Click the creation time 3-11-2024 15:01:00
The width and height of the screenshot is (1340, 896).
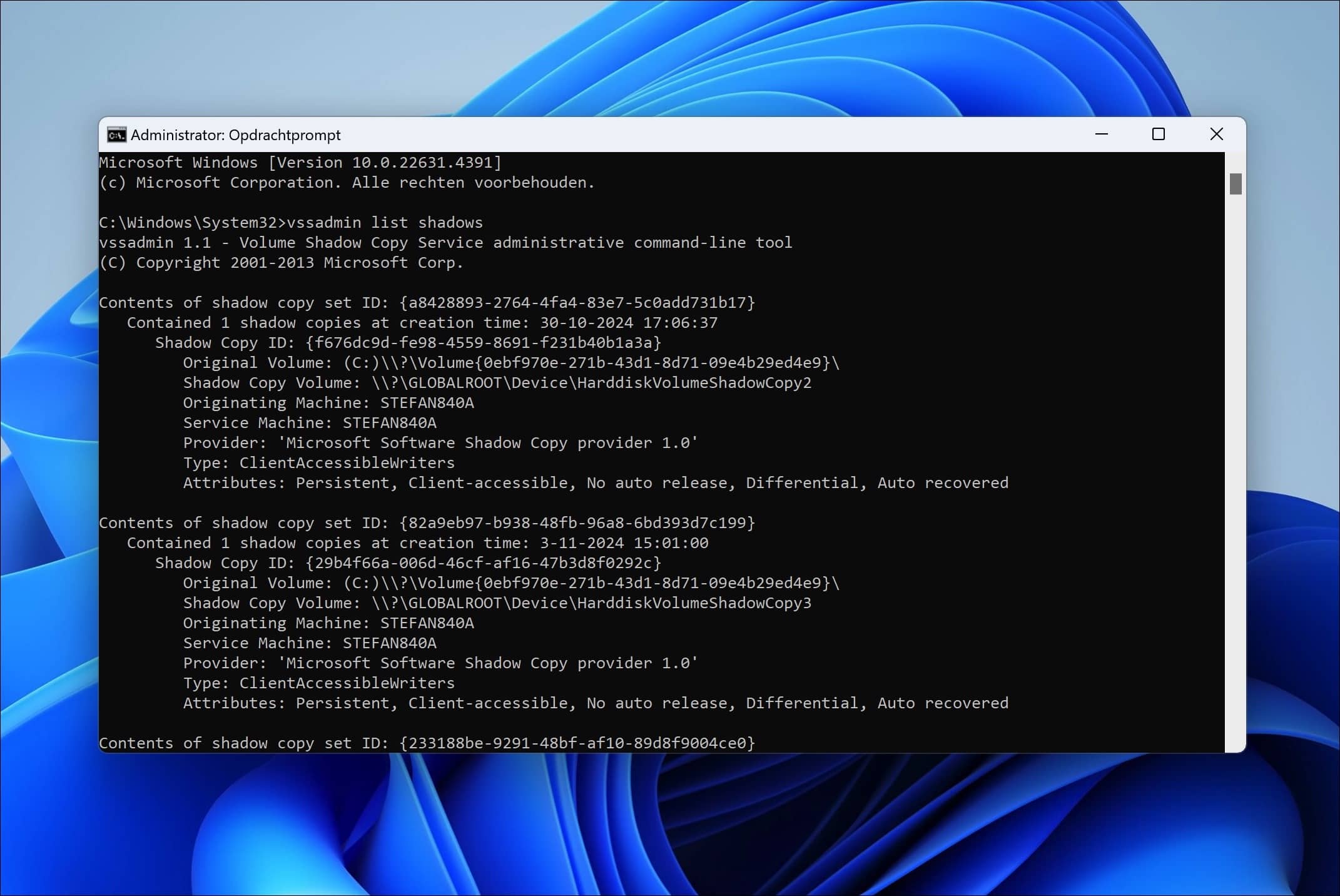pyautogui.click(x=624, y=543)
